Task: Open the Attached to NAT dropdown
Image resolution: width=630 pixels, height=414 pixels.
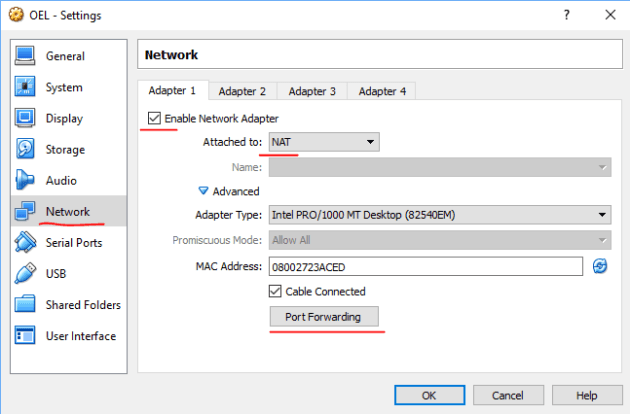Action: coord(324,142)
